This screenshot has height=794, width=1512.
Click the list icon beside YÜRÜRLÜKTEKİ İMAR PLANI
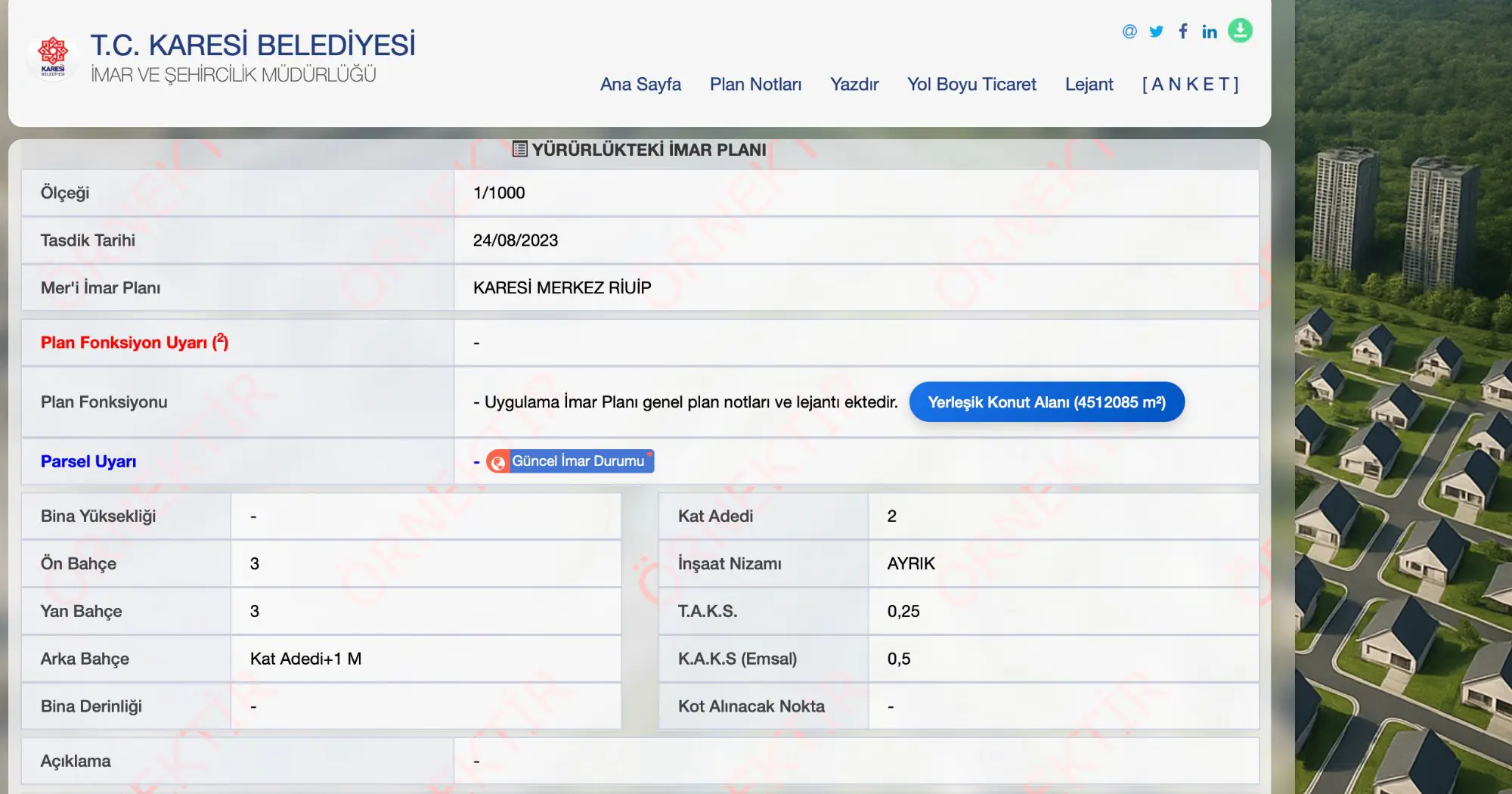click(x=519, y=149)
